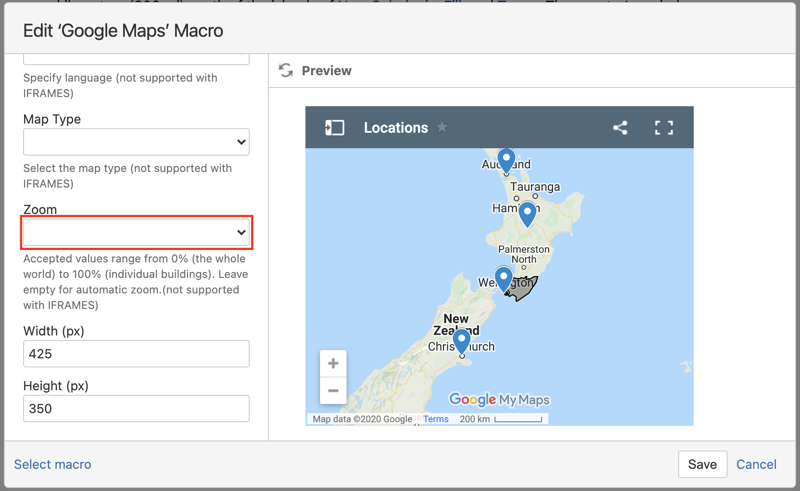
Task: View the map in fullscreen
Action: [x=664, y=128]
